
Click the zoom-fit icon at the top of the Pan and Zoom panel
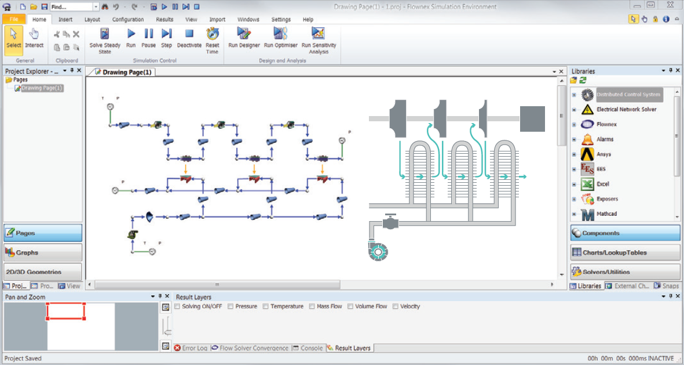pyautogui.click(x=166, y=307)
